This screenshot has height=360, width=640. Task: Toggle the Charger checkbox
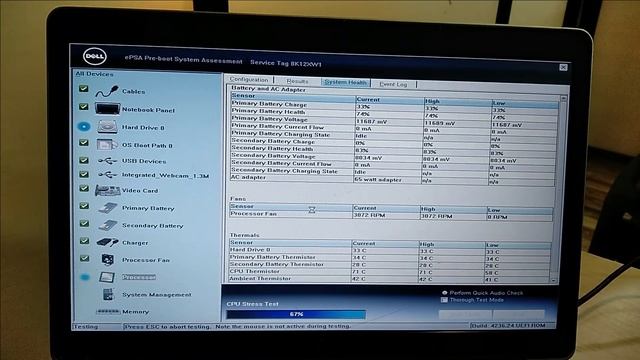[84, 241]
